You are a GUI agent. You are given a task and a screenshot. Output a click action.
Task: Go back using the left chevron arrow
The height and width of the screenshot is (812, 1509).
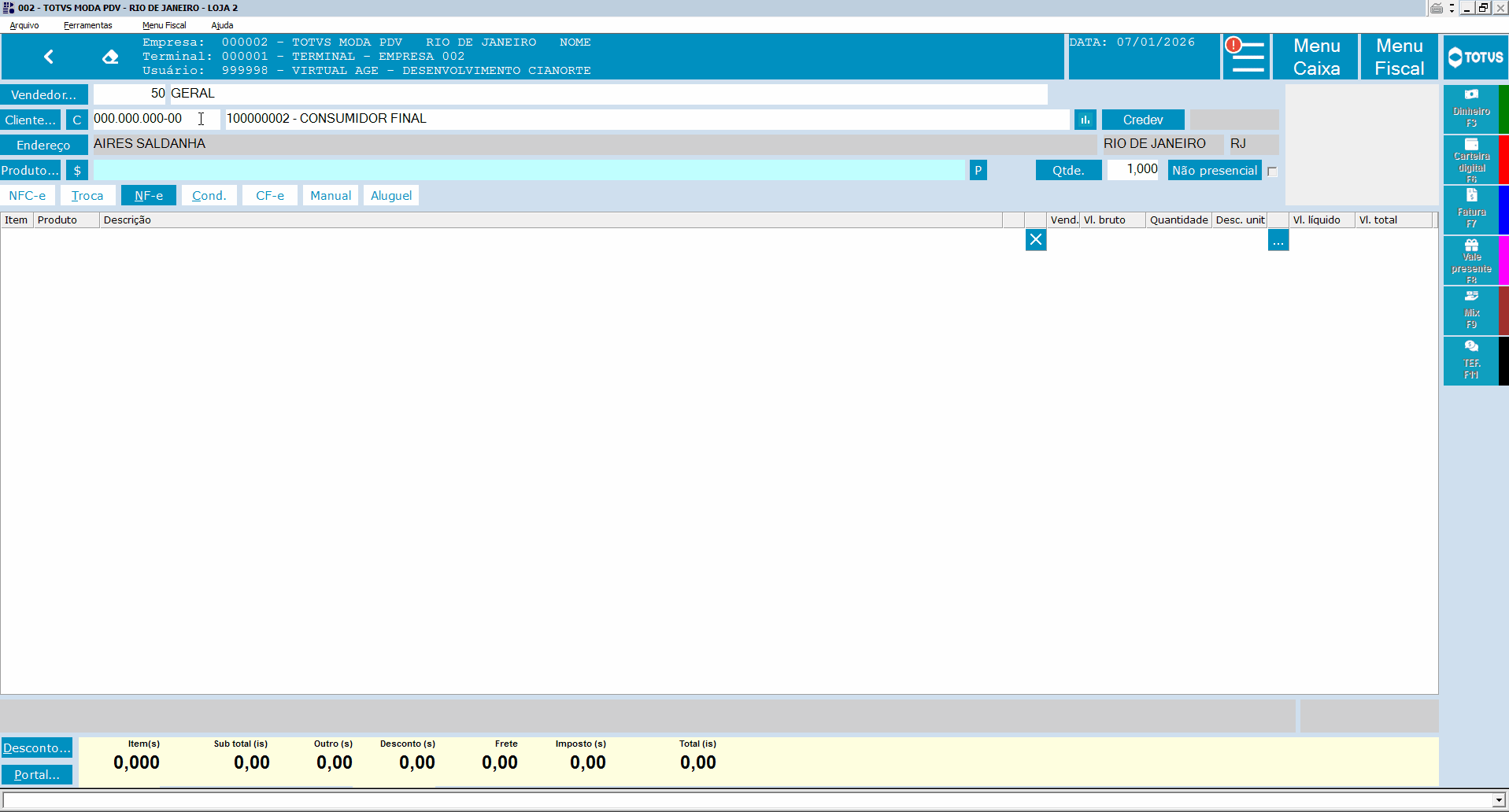pyautogui.click(x=49, y=57)
